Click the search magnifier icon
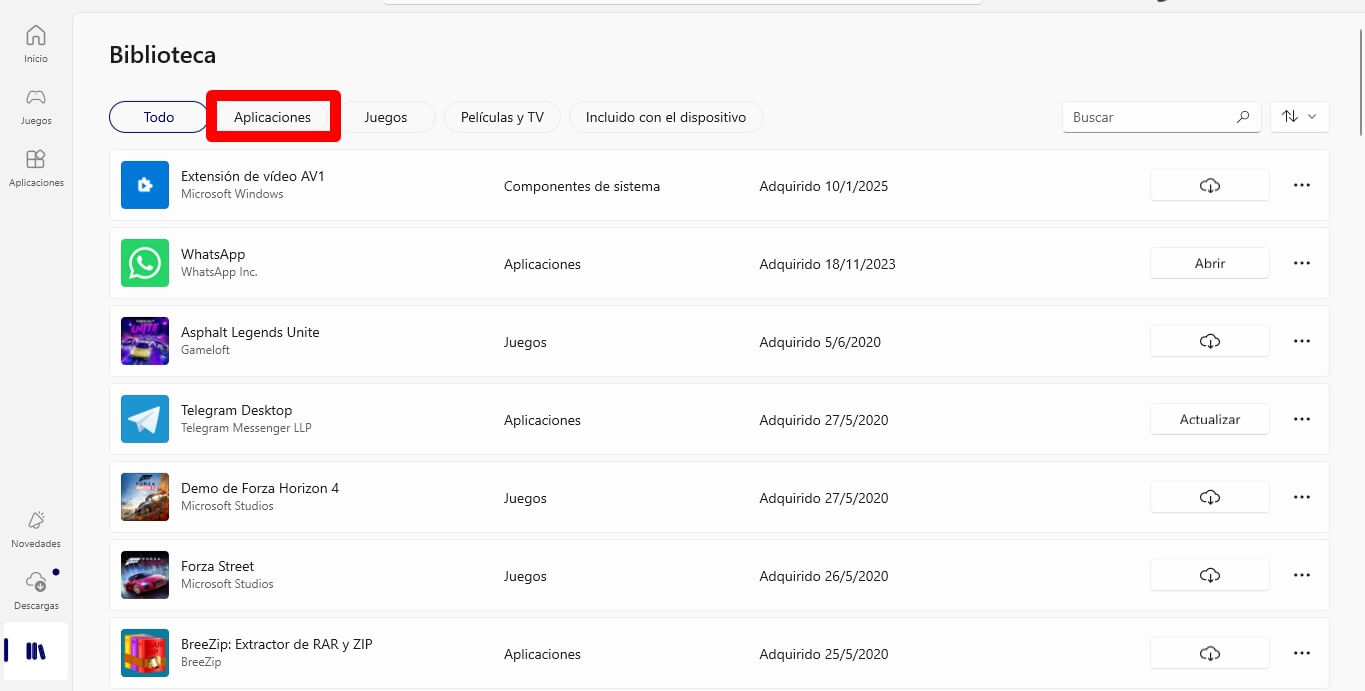The width and height of the screenshot is (1365, 691). 1243,117
